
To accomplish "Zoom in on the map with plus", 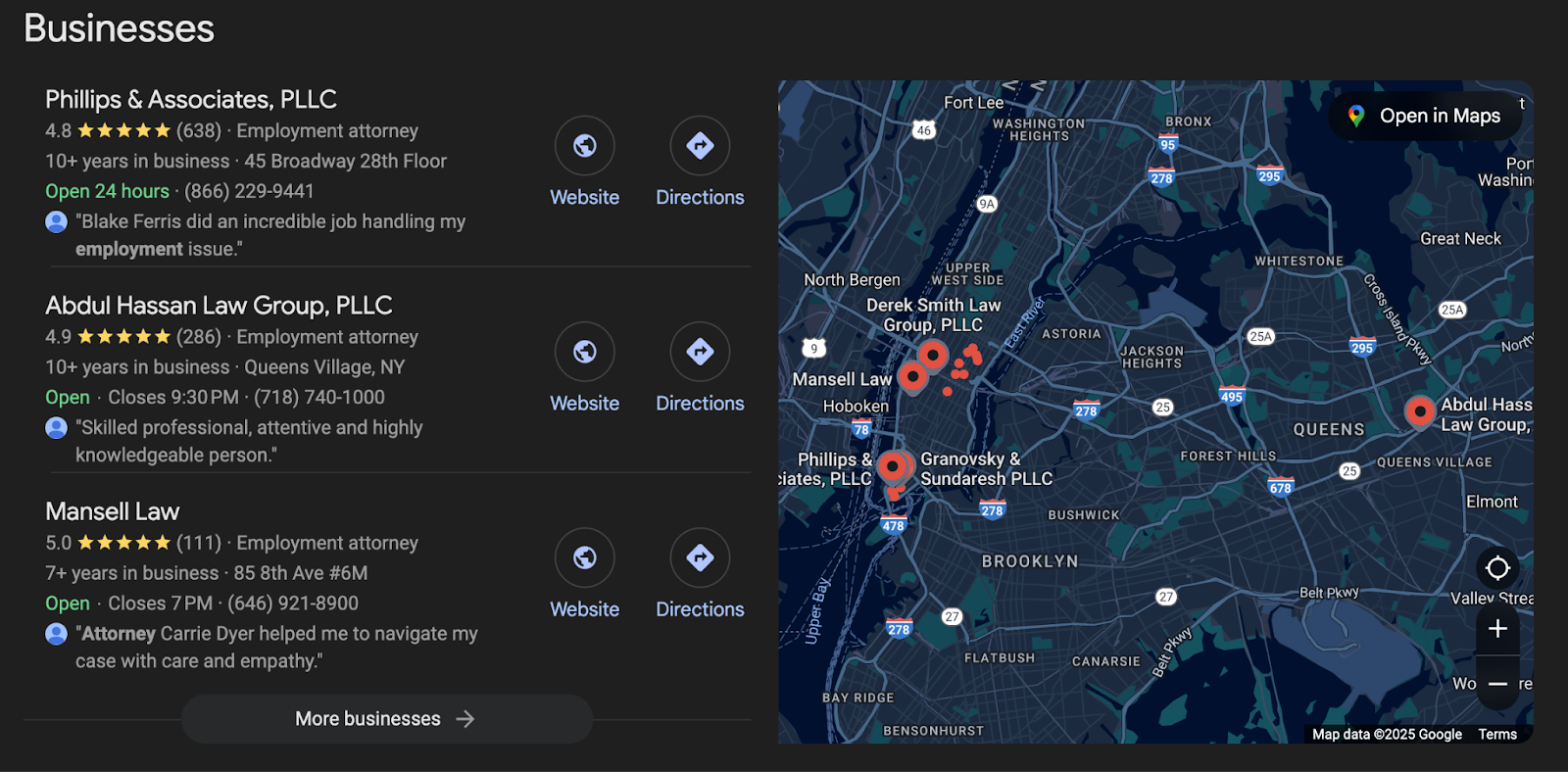I will (1496, 629).
